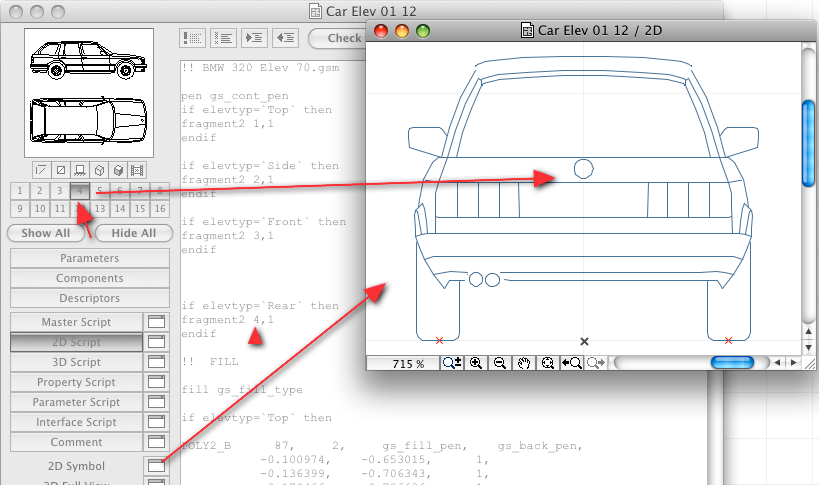The height and width of the screenshot is (485, 819).
Task: Open Master Script in a separate window
Action: pyautogui.click(x=156, y=322)
